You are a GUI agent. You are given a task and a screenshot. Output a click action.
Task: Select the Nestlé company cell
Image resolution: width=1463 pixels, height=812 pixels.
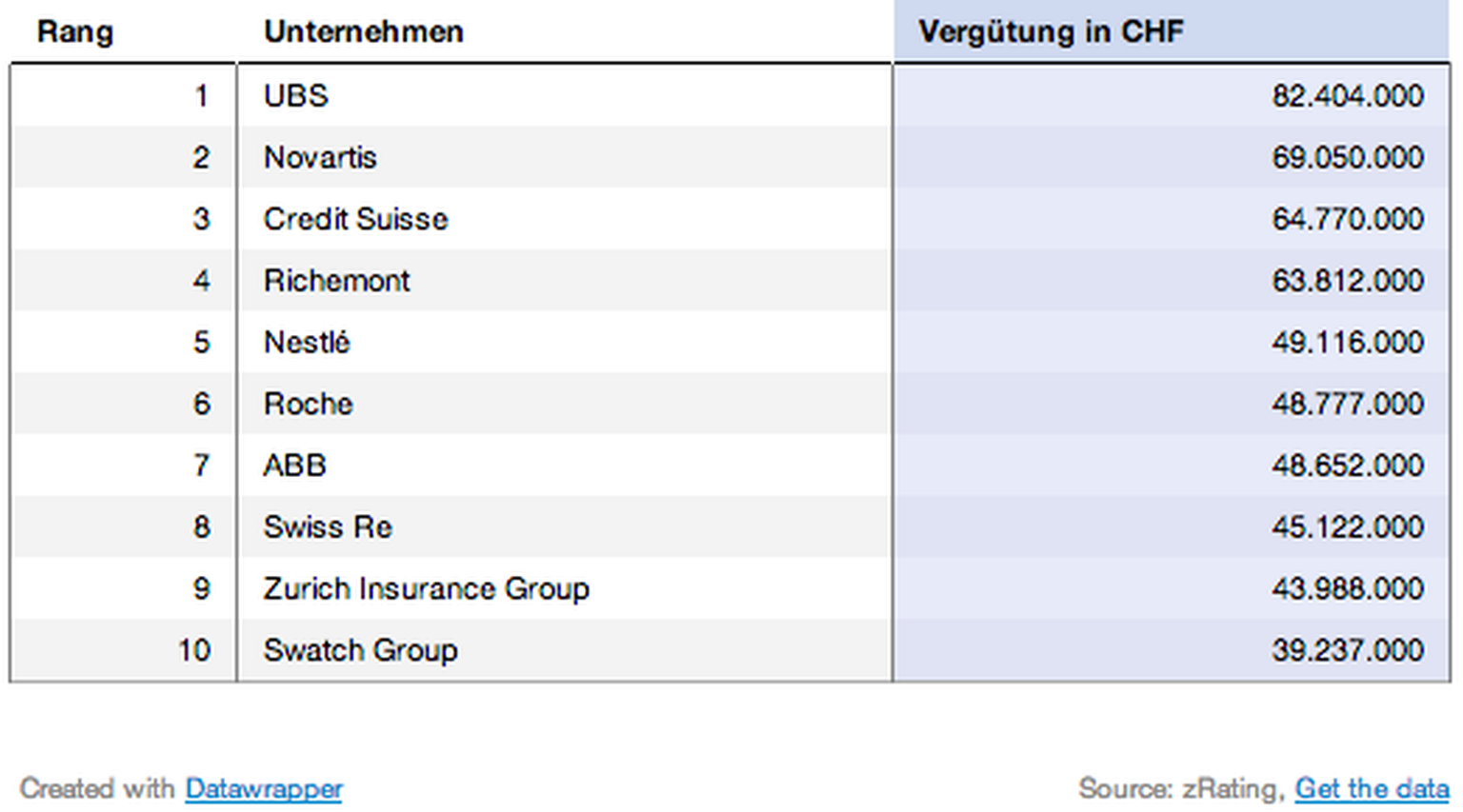coord(307,342)
